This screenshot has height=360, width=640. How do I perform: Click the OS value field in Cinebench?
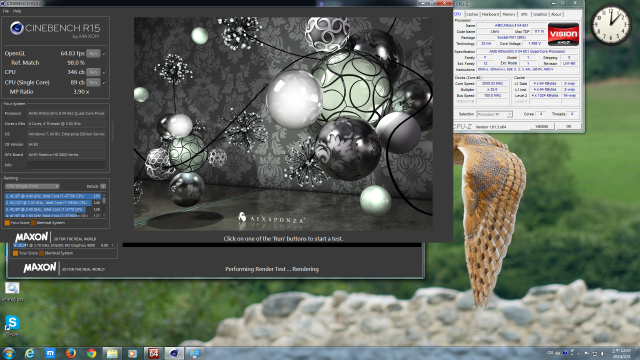(67, 134)
